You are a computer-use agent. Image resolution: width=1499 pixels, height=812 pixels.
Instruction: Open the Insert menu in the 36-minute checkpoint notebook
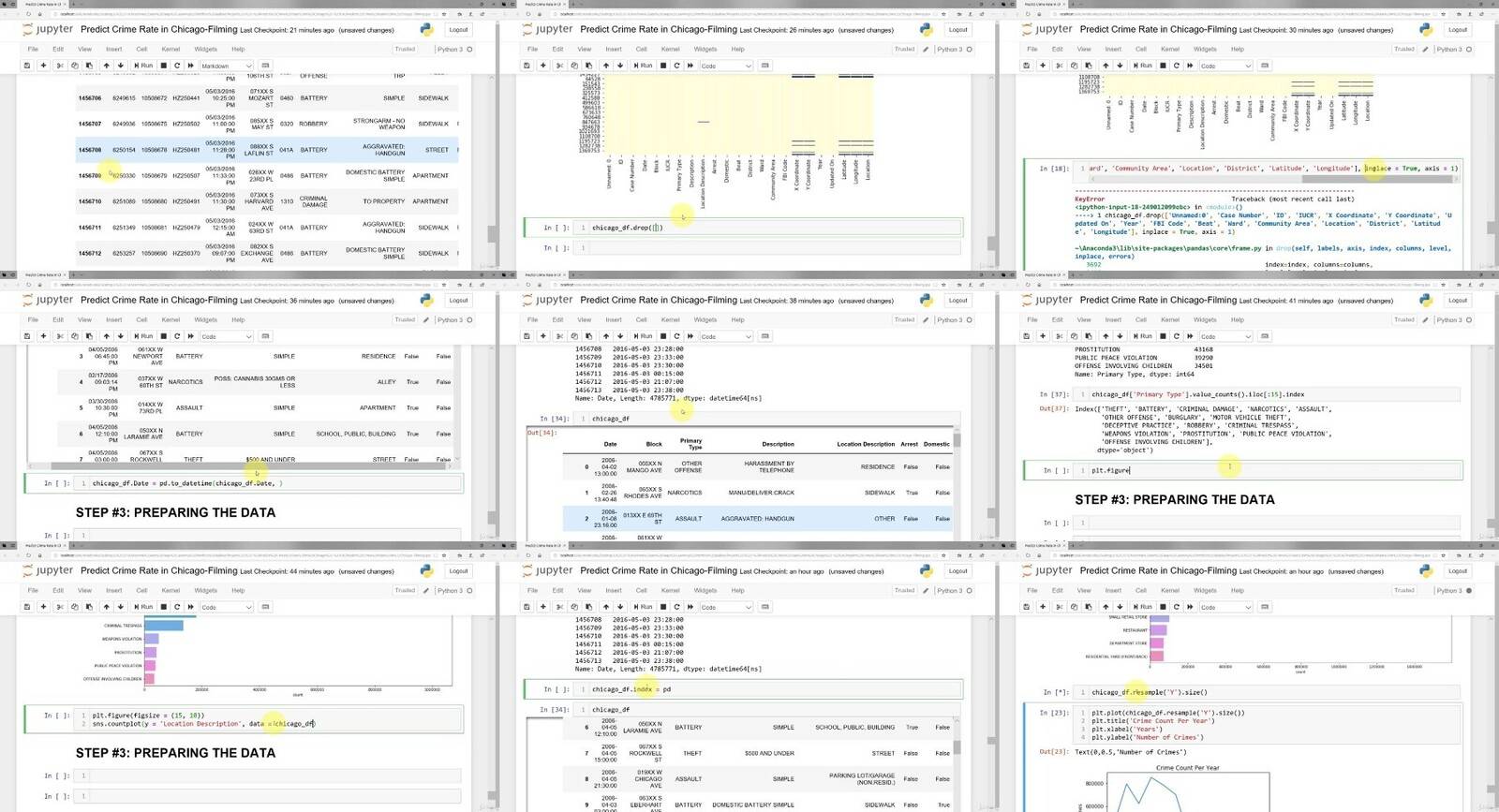[x=113, y=319]
